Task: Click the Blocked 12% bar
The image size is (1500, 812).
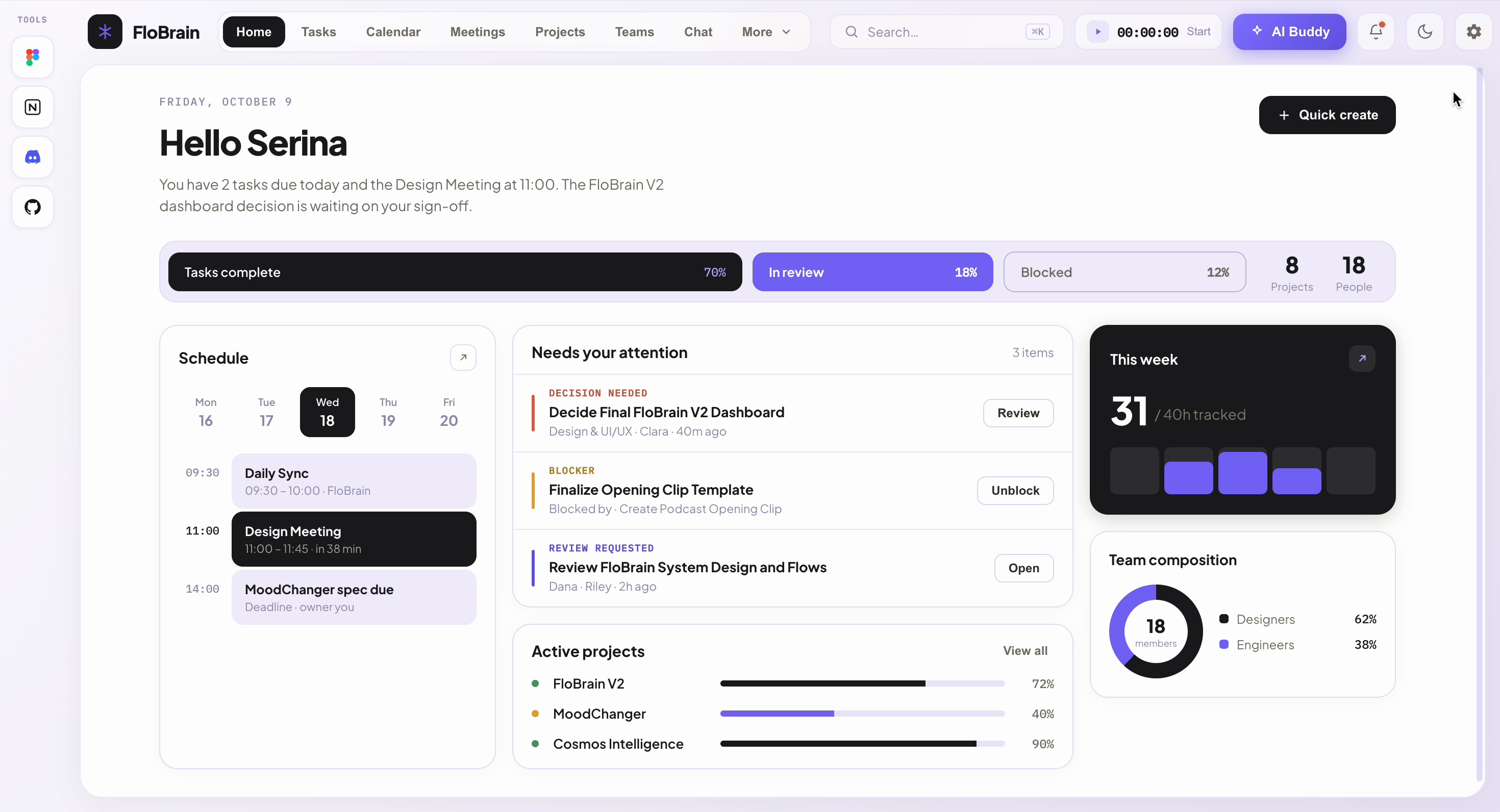Action: click(x=1124, y=272)
